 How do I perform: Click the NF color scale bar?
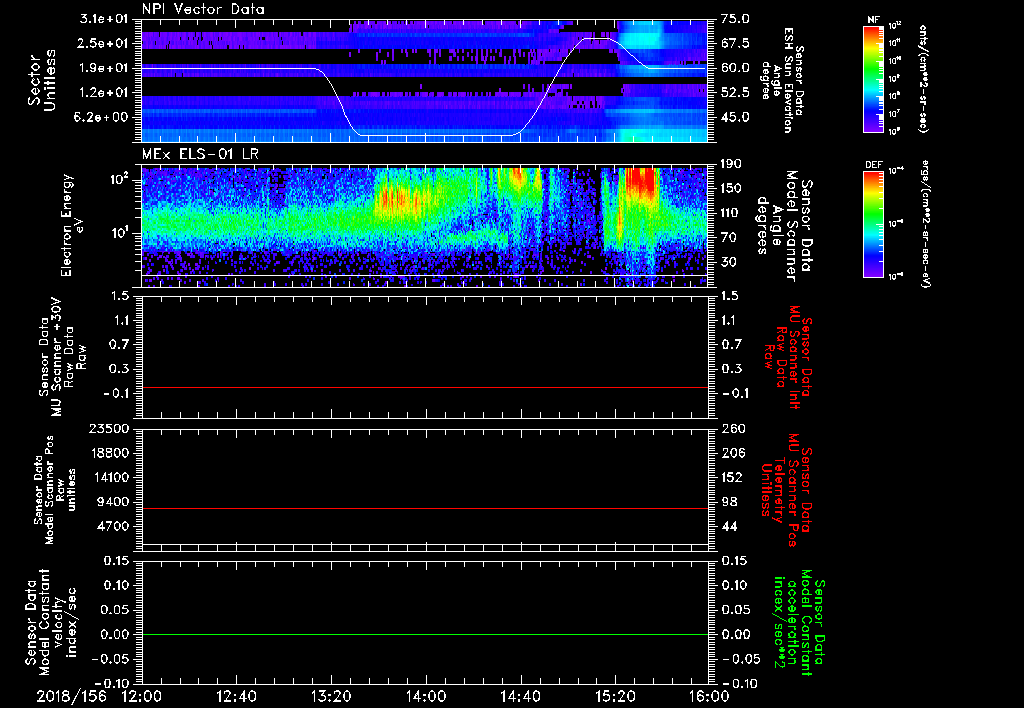pos(874,79)
